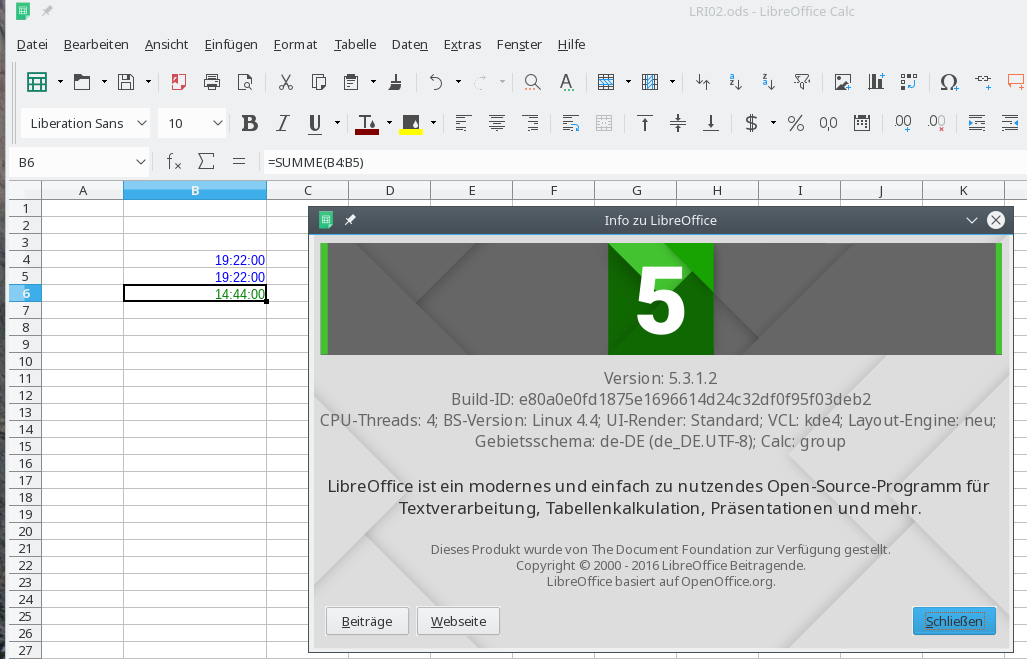Expand the Save dropdown arrow
Screen dimensions: 1027x659
click(148, 82)
